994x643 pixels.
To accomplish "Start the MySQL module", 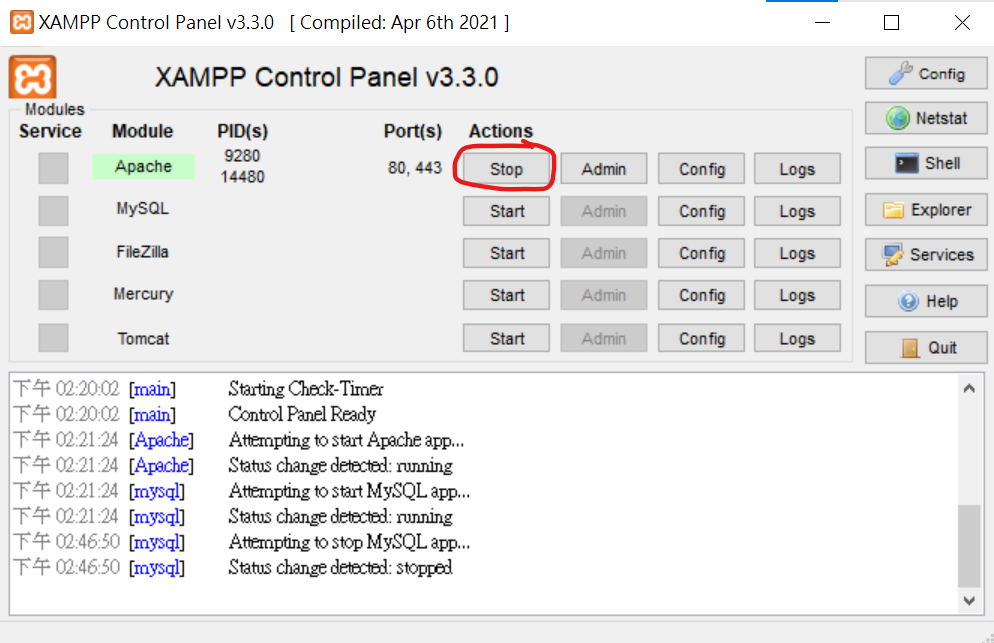I will tap(506, 211).
